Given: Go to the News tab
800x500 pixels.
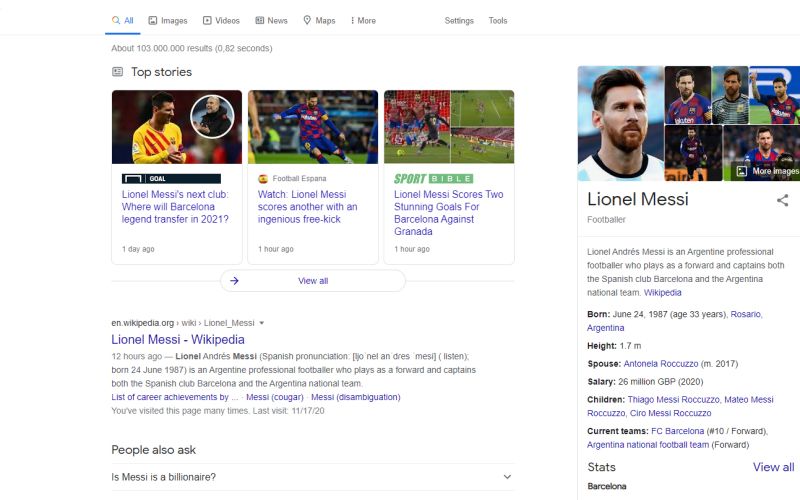Looking at the screenshot, I should [271, 20].
